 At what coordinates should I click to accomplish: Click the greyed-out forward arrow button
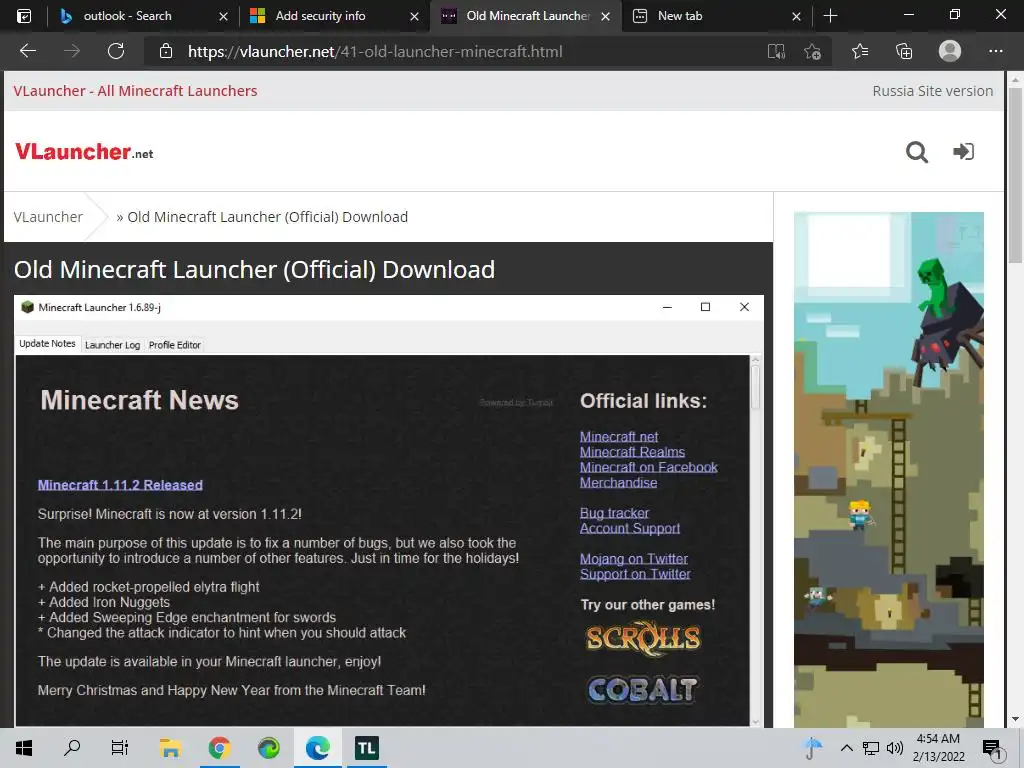72,52
